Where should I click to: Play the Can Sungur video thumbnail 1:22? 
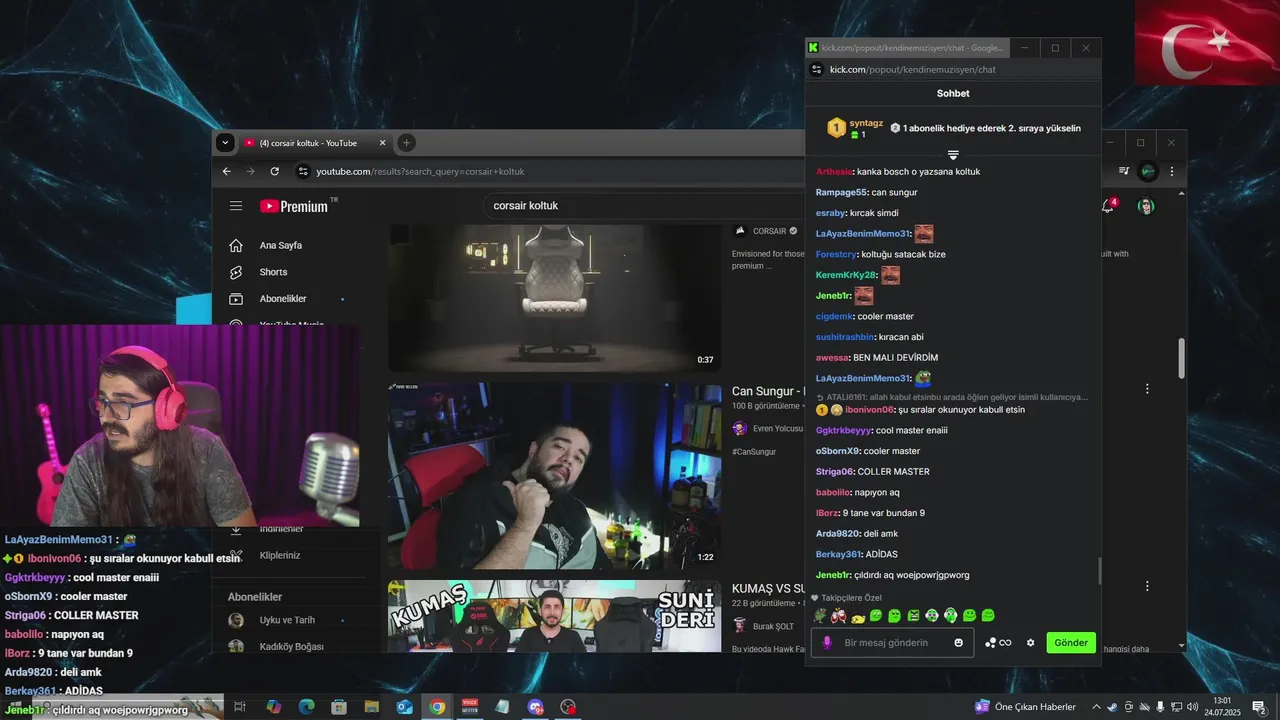click(555, 476)
